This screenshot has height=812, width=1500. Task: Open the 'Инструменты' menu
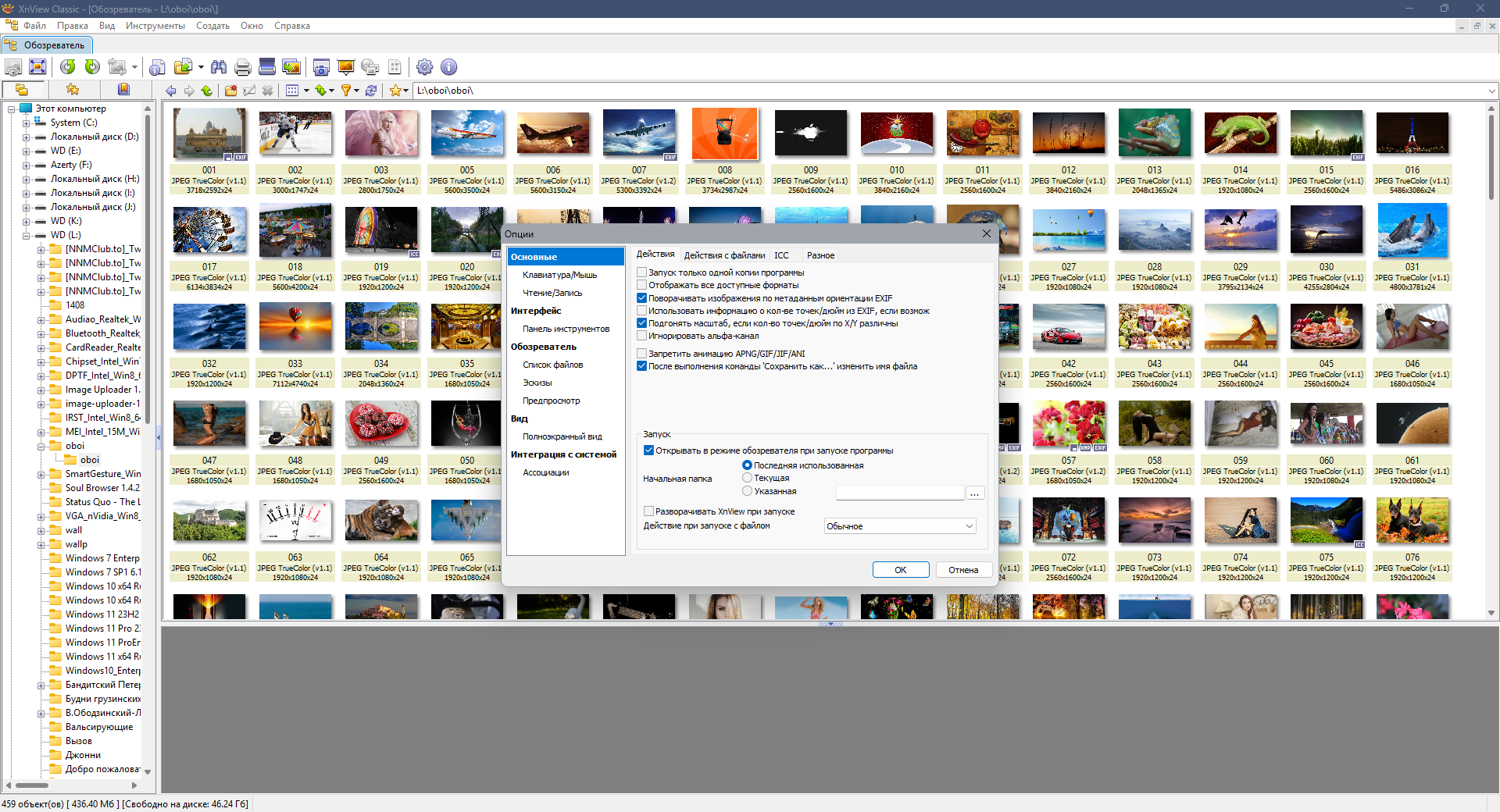[155, 26]
